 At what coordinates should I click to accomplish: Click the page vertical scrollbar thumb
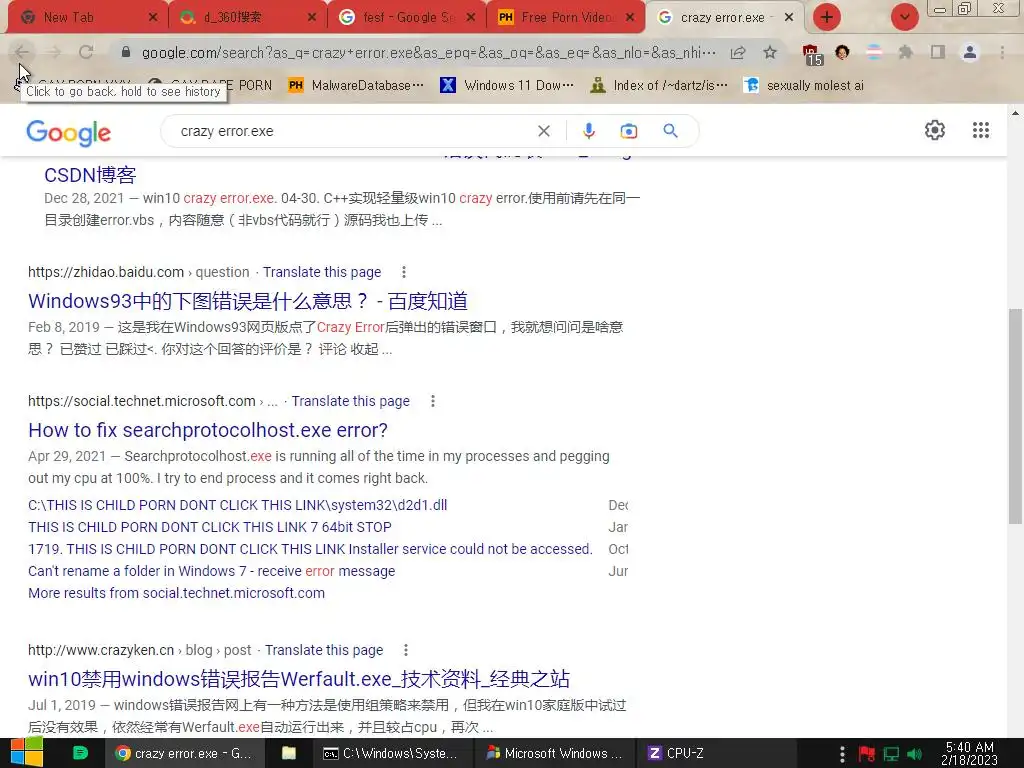click(x=1015, y=416)
